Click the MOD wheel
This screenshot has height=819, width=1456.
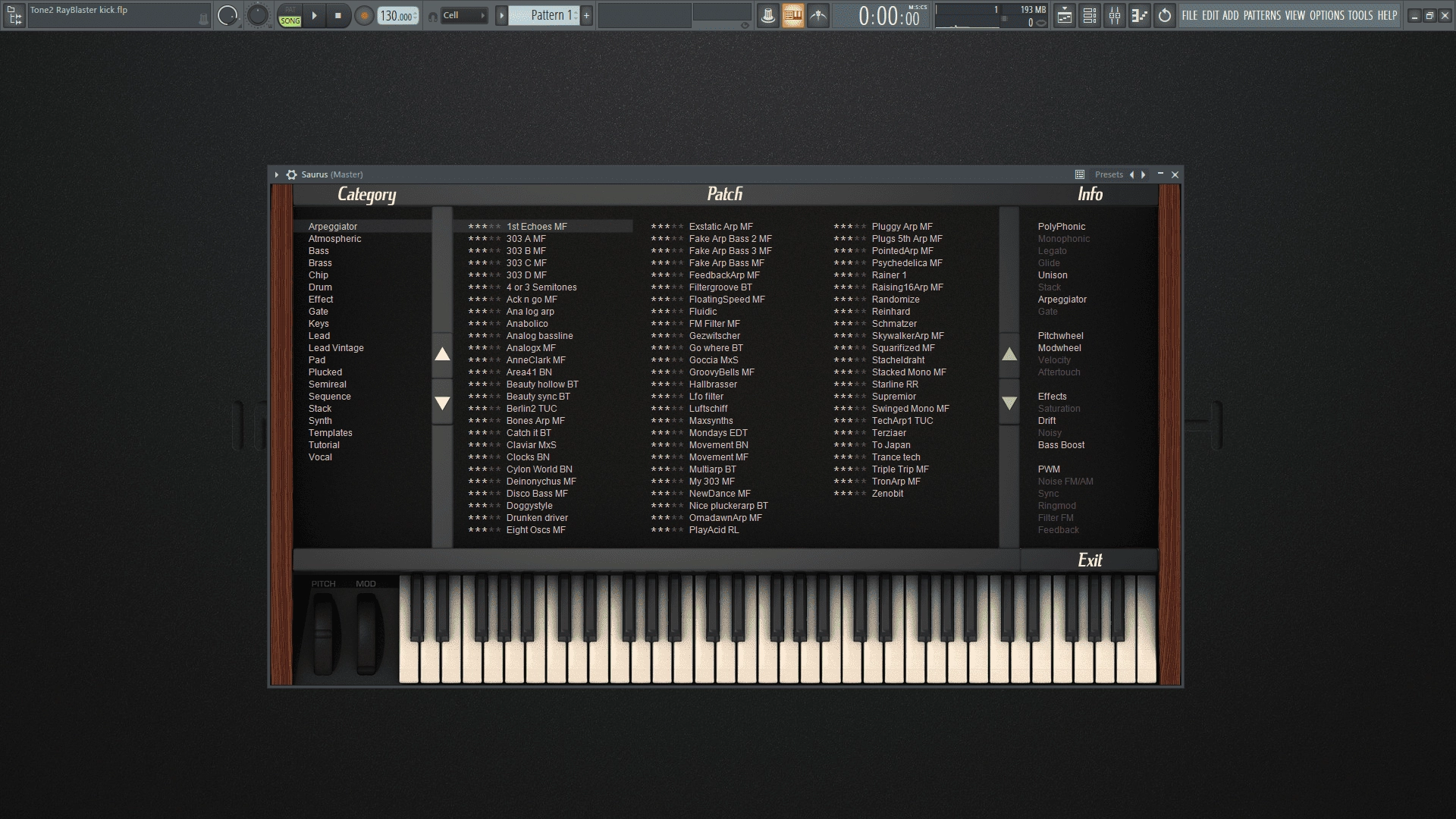367,633
